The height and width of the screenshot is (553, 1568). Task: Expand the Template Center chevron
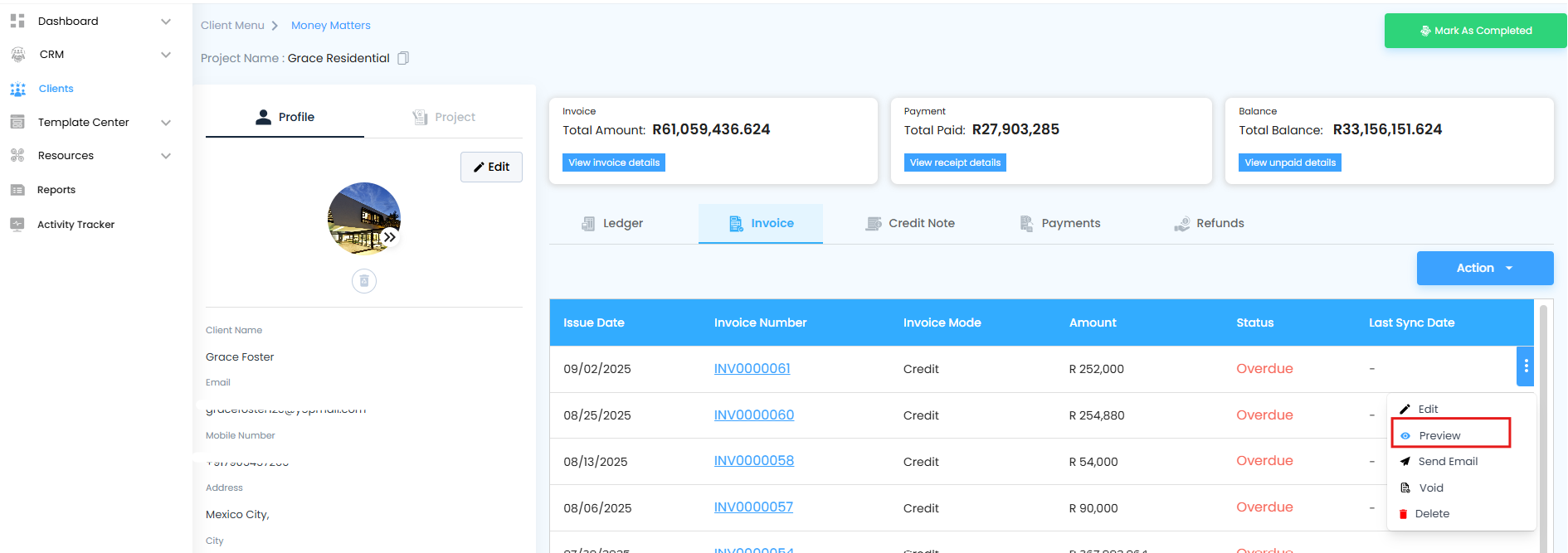click(166, 123)
